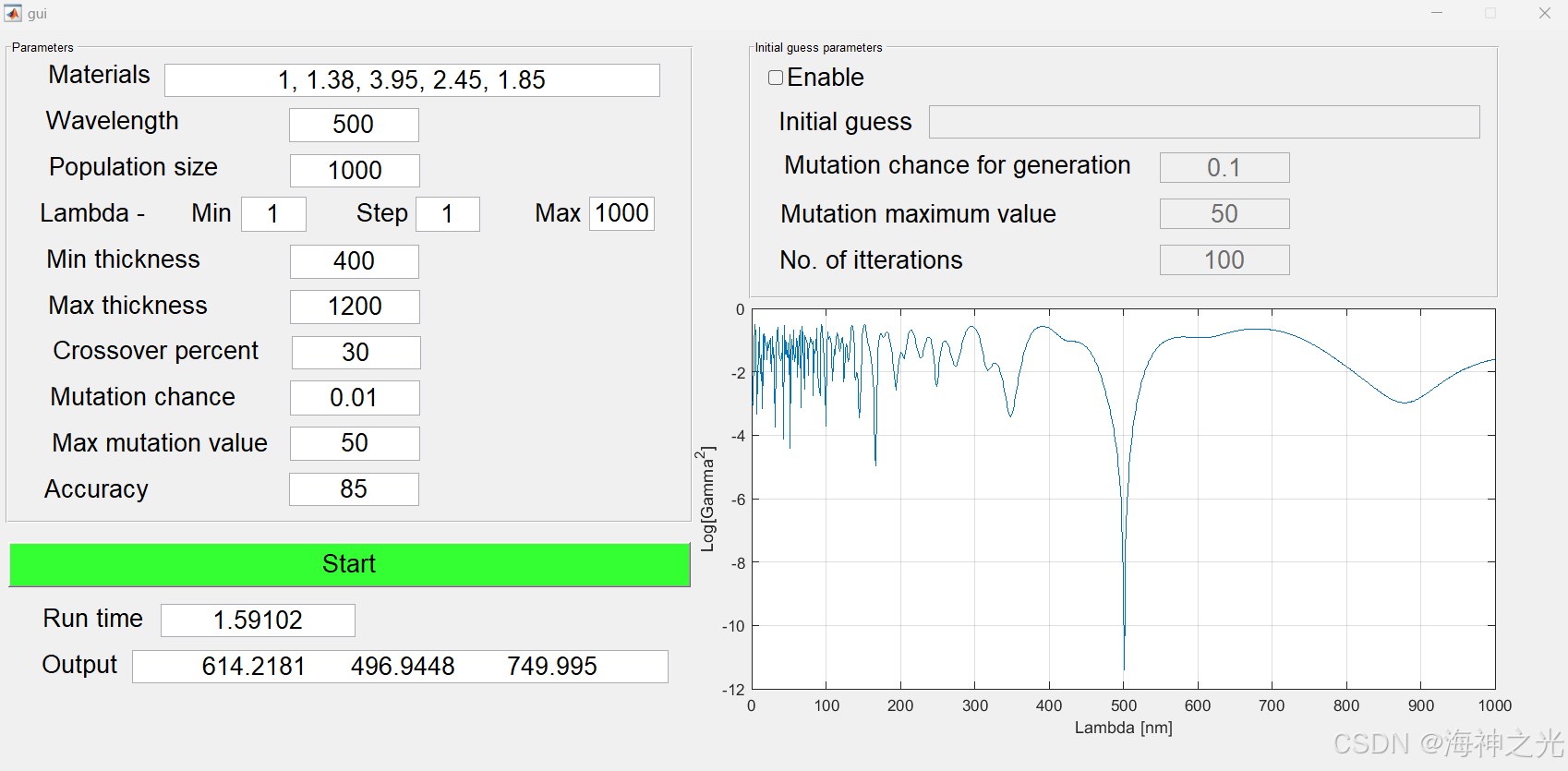Close the gui window

pos(1545,13)
